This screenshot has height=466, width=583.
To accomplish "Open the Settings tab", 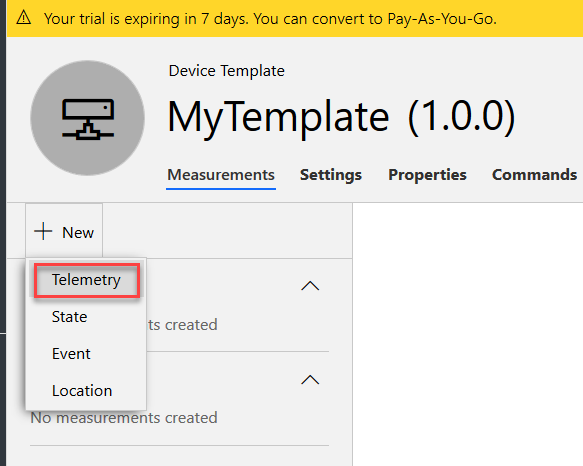I will pyautogui.click(x=331, y=175).
